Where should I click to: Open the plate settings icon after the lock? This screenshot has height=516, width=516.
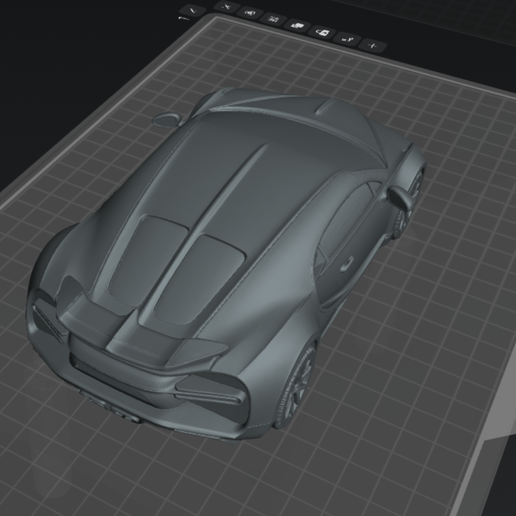coord(347,39)
